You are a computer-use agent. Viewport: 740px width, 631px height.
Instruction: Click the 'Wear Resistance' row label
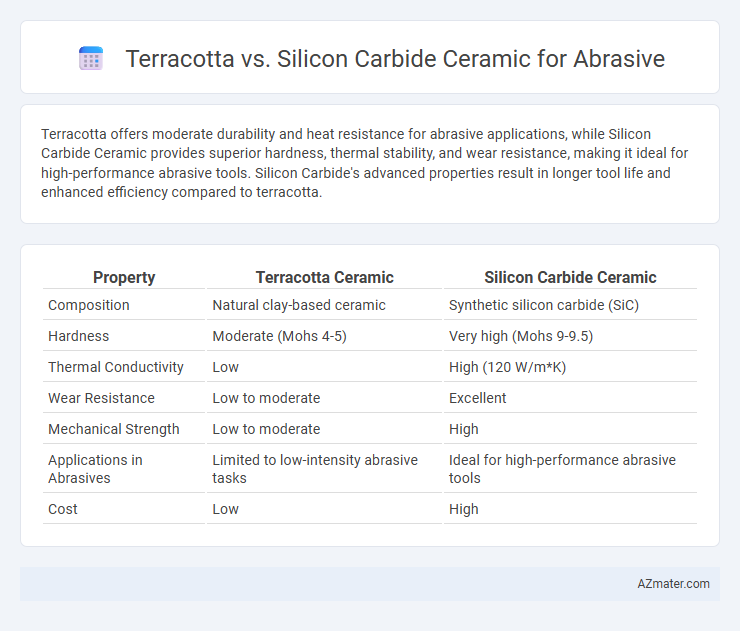(x=101, y=398)
